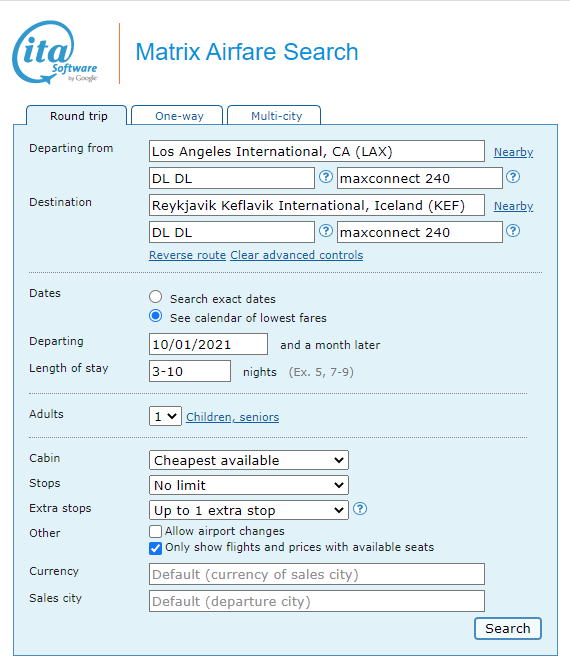Uncheck Only show flights with available seats
The width and height of the screenshot is (570, 665).
point(156,548)
